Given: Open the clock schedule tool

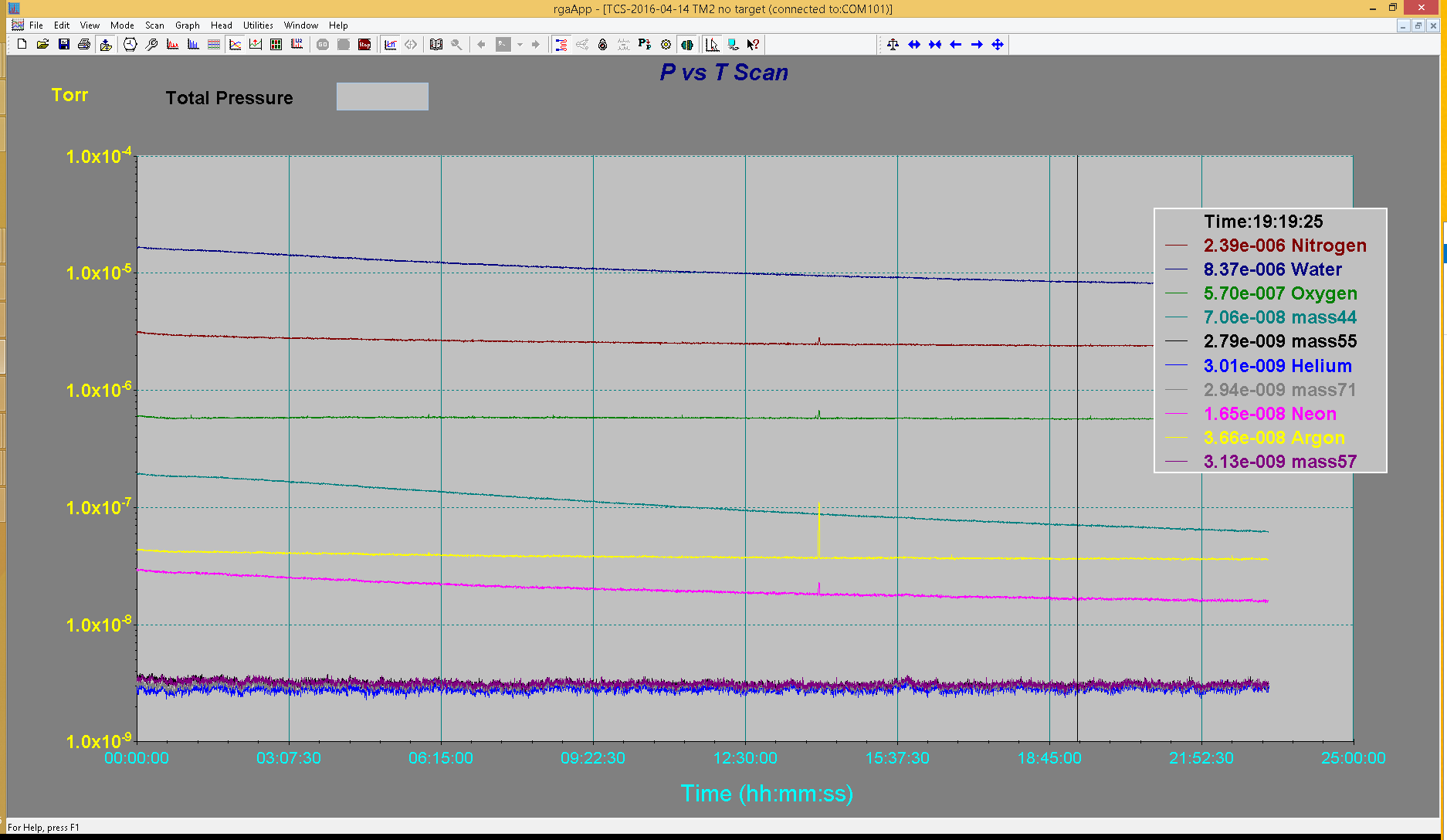Looking at the screenshot, I should 130,45.
